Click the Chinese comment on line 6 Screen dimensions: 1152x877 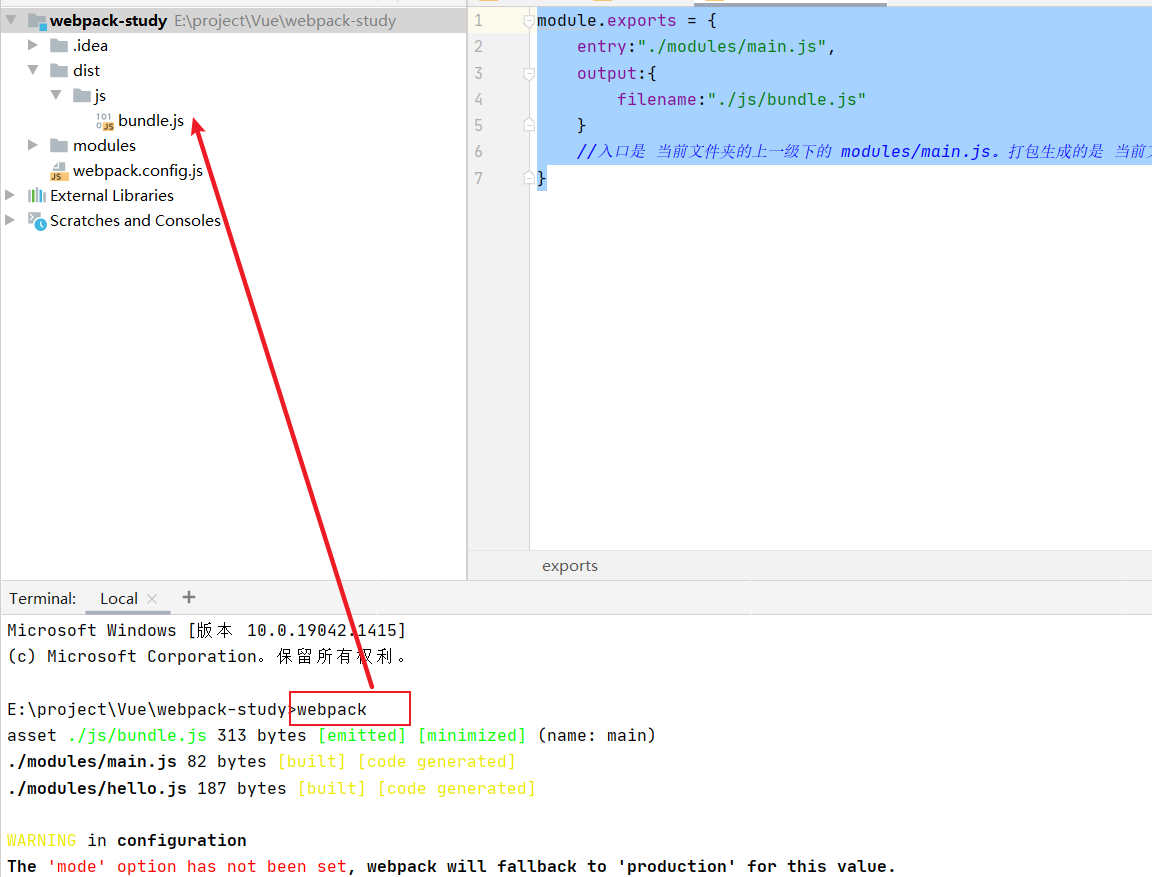(863, 151)
